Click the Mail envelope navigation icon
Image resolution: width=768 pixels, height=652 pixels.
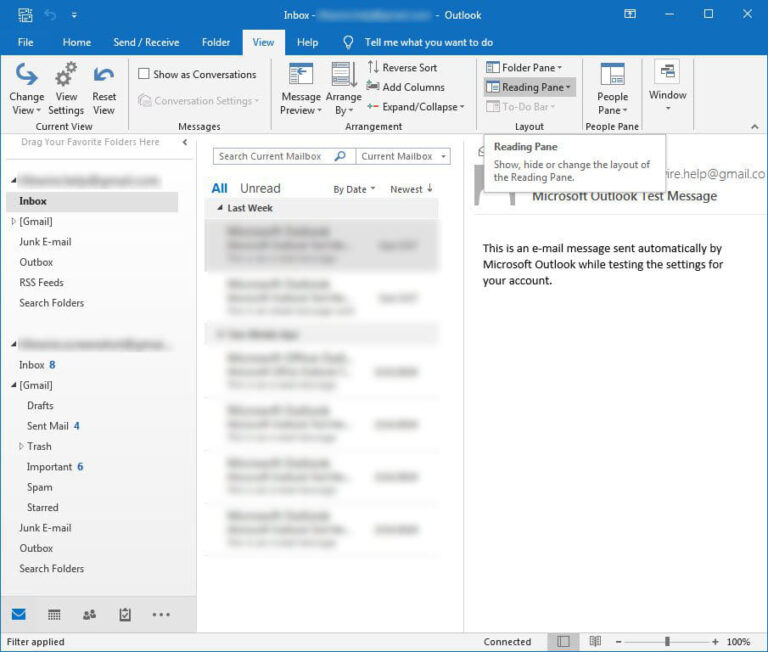click(x=19, y=615)
